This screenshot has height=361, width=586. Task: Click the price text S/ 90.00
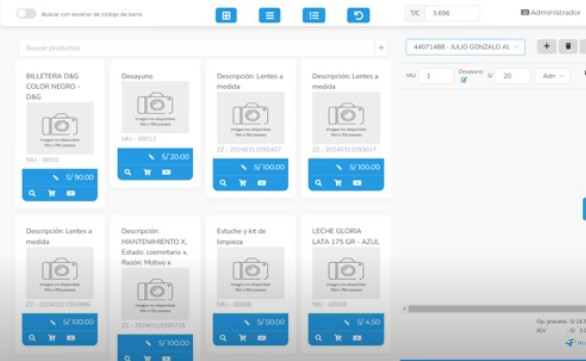80,178
